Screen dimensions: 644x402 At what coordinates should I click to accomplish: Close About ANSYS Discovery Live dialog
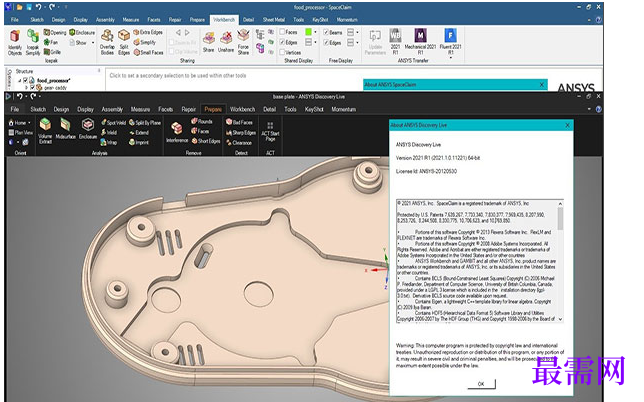[x=567, y=125]
